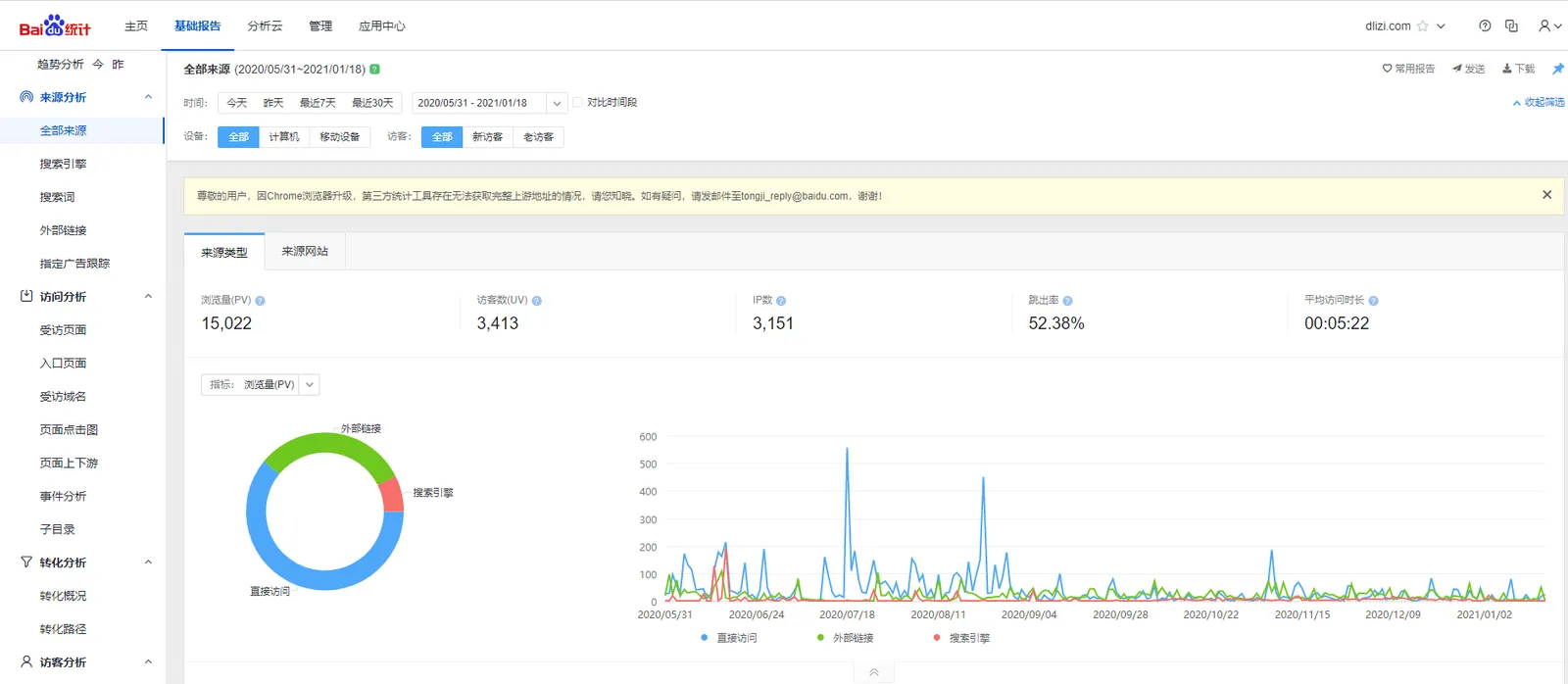
Task: Collapse the 访问分析 sidebar section
Action: click(148, 296)
